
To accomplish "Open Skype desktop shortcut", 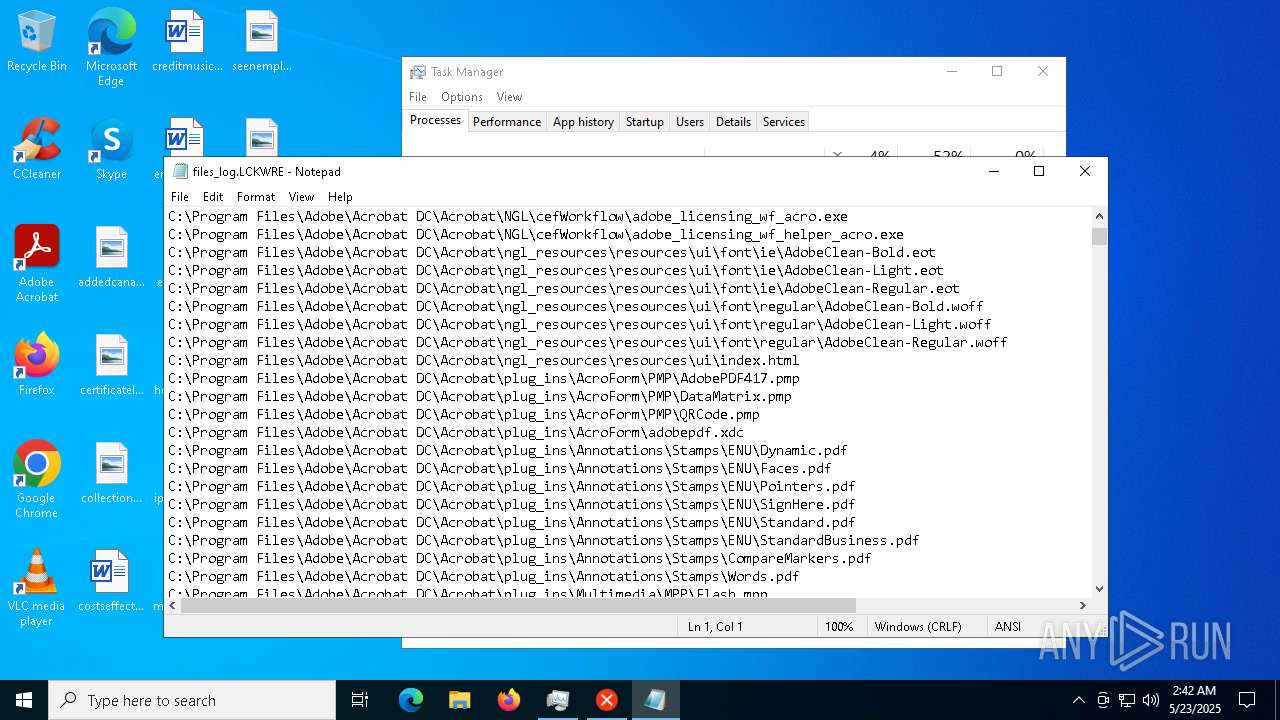I will (111, 150).
